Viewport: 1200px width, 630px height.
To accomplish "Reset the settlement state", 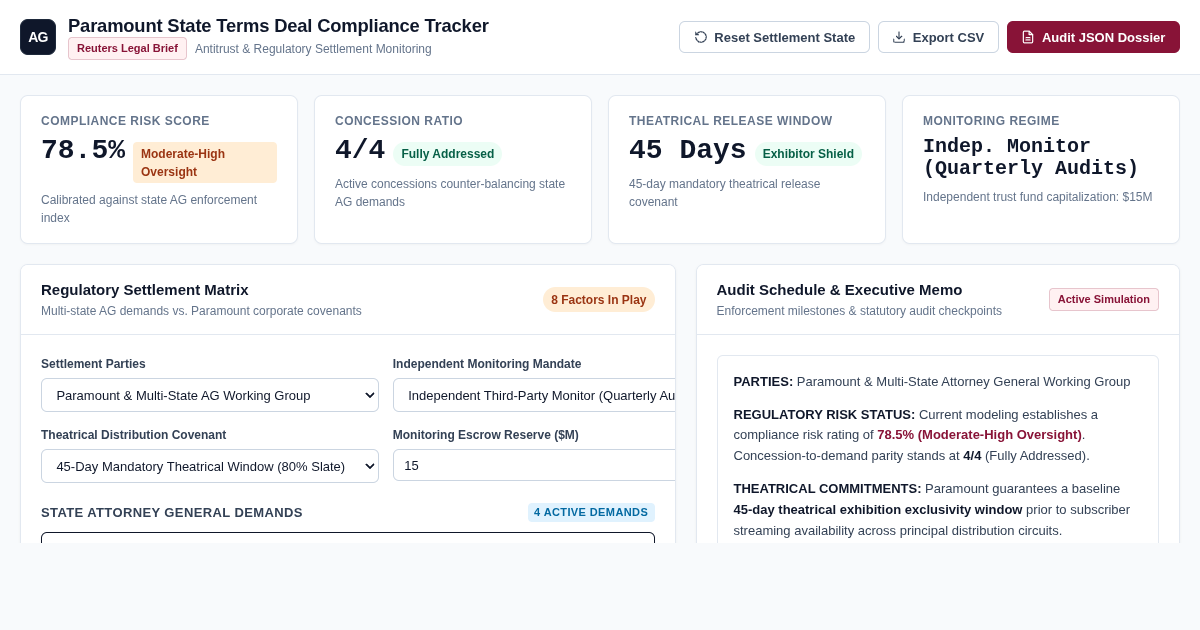I will [x=774, y=37].
